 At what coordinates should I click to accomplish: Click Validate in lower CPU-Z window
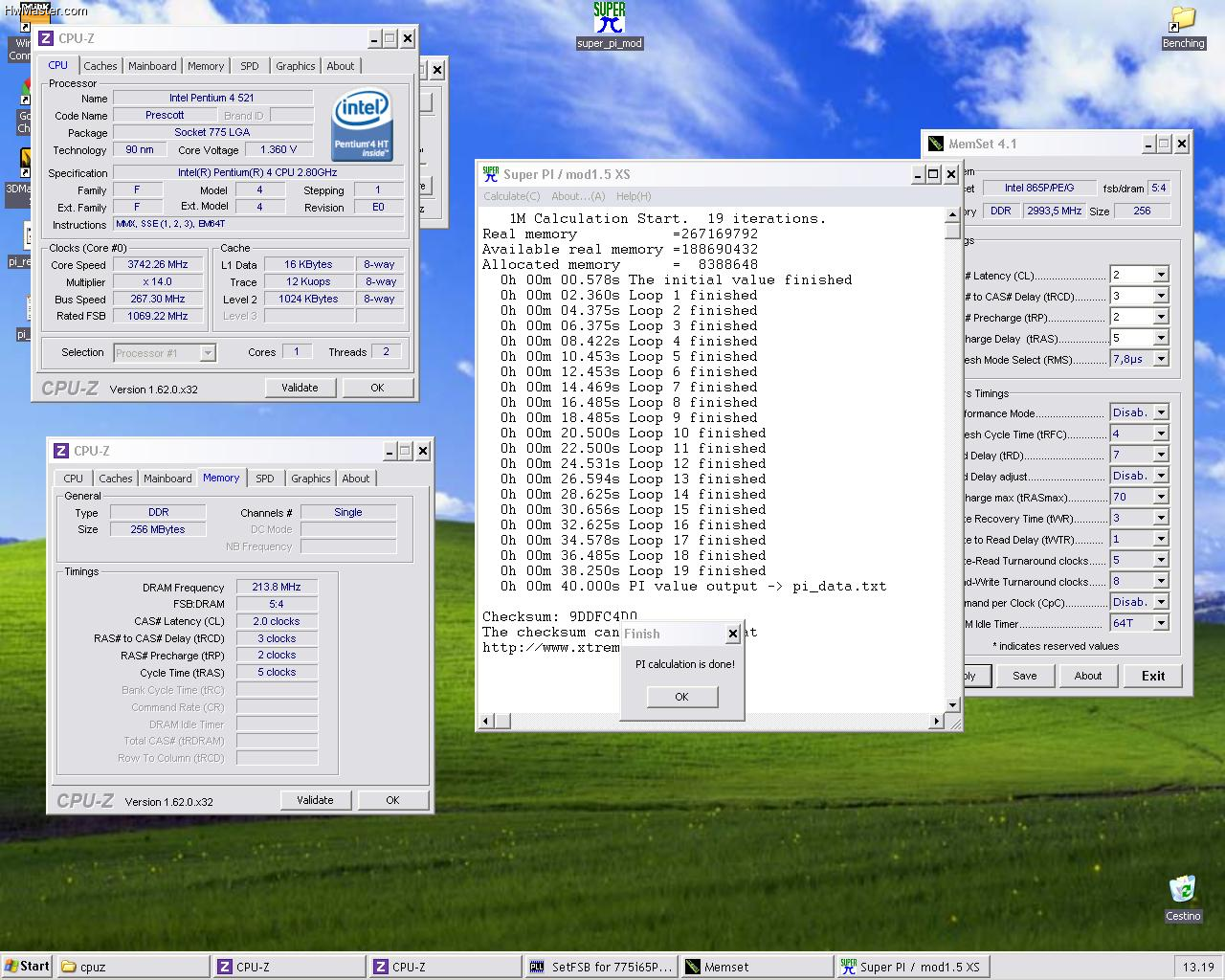click(x=315, y=800)
